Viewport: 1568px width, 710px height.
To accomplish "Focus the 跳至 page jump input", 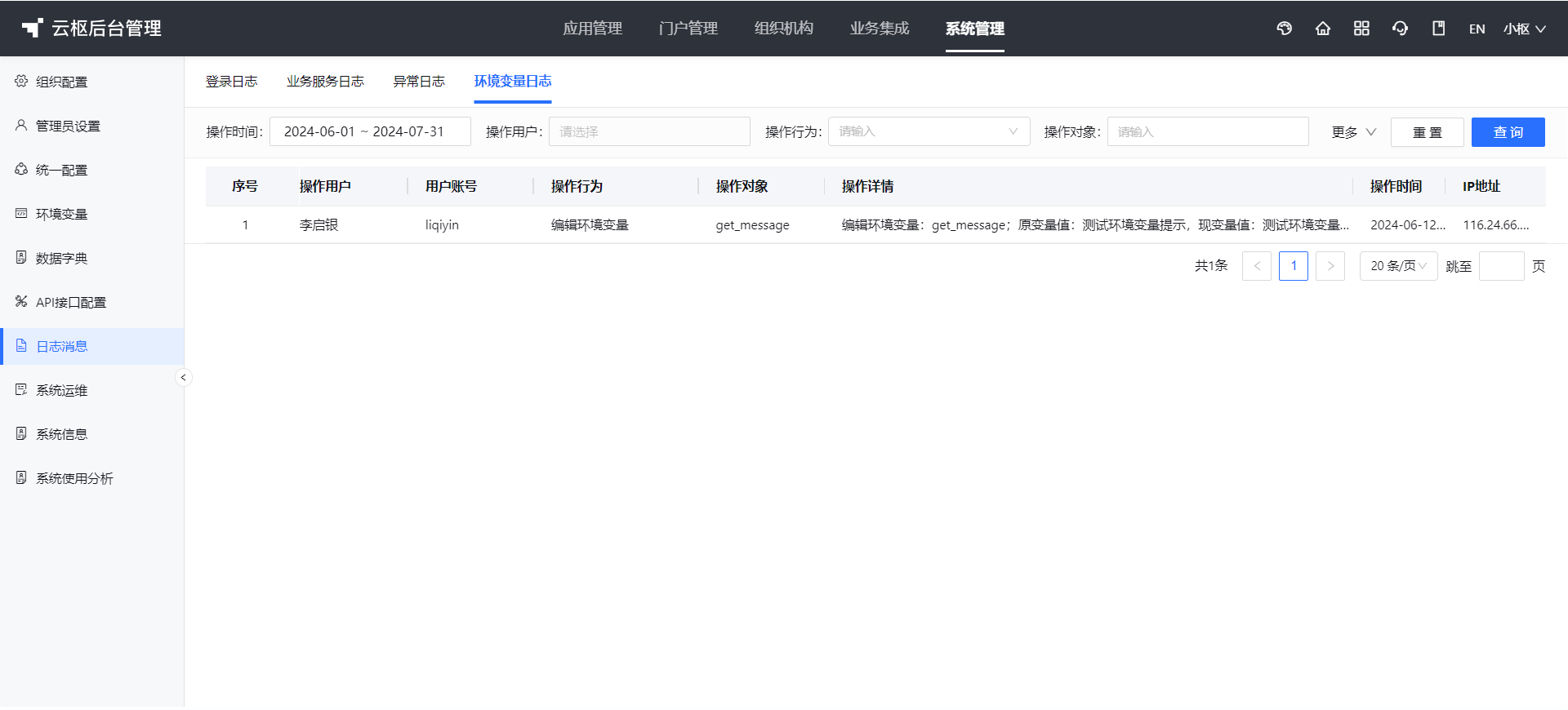I will 1502,266.
